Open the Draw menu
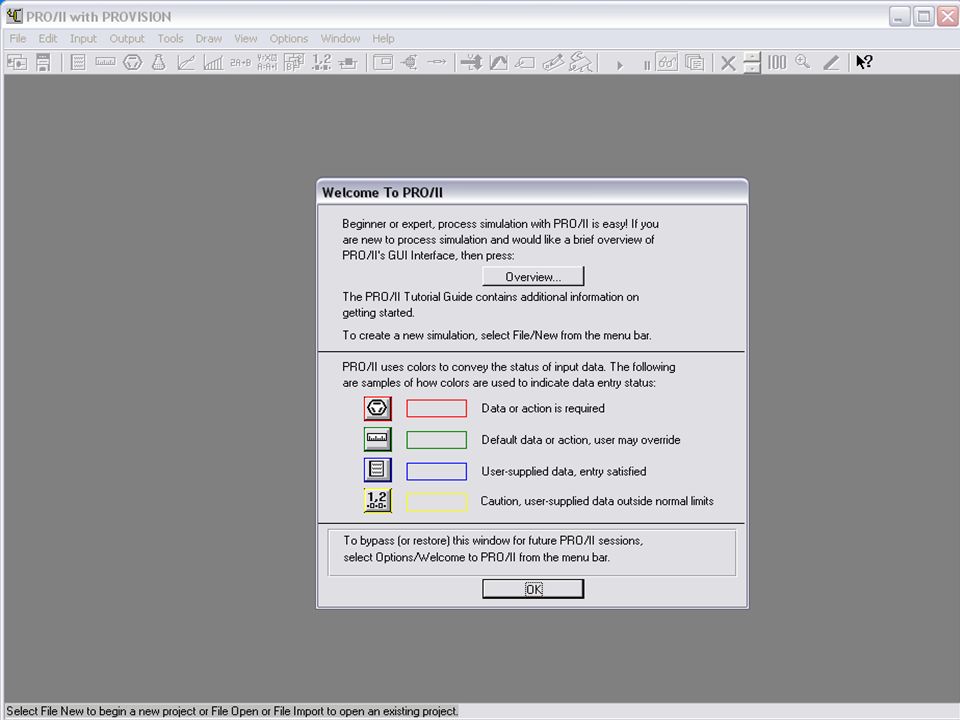The width and height of the screenshot is (960, 720). pos(209,39)
